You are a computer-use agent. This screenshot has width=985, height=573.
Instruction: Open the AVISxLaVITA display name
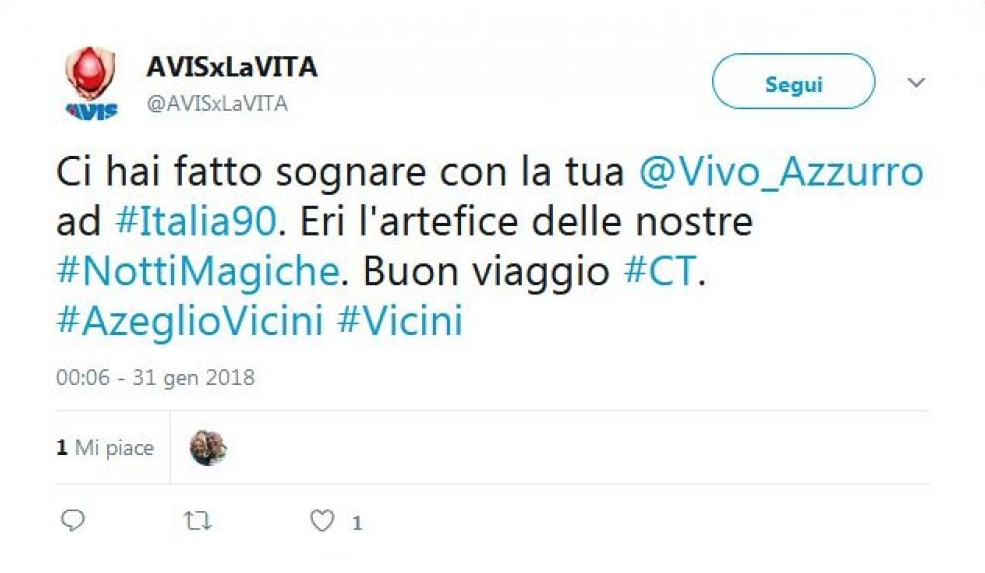(x=232, y=67)
